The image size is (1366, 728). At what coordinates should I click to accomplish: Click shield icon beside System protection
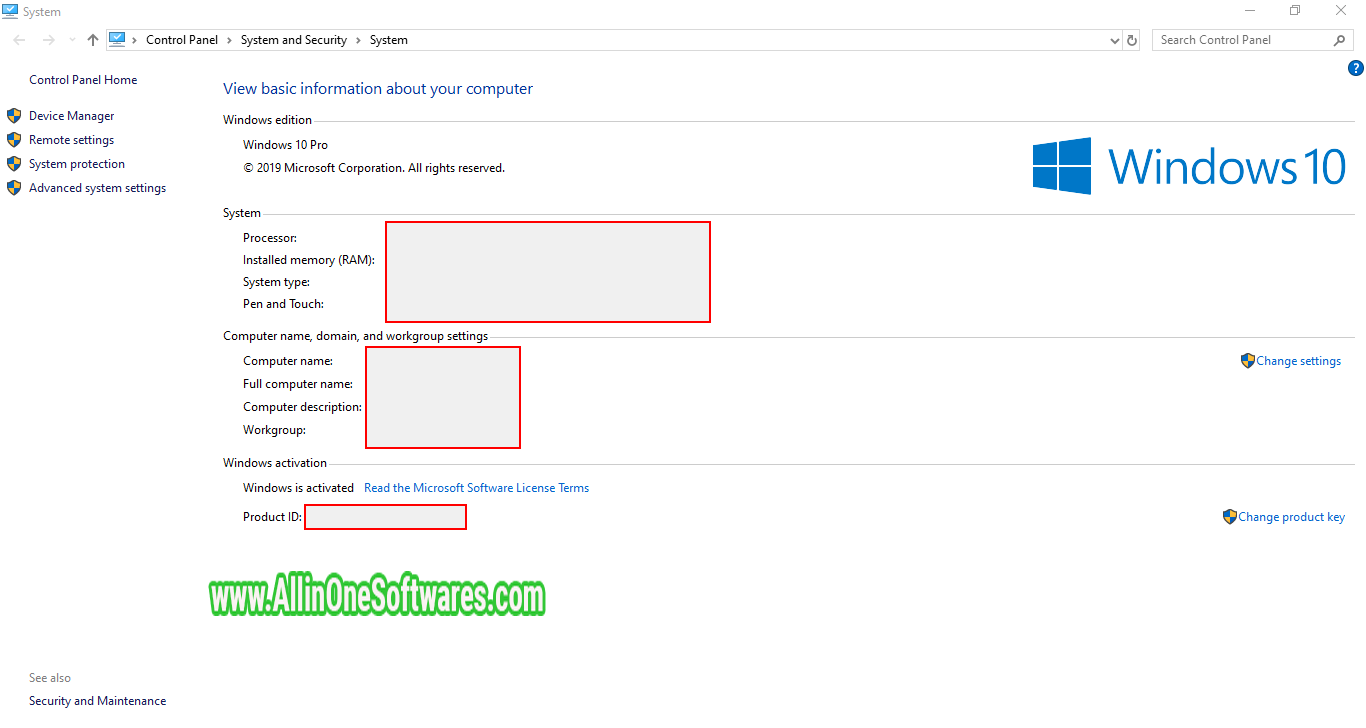click(14, 164)
